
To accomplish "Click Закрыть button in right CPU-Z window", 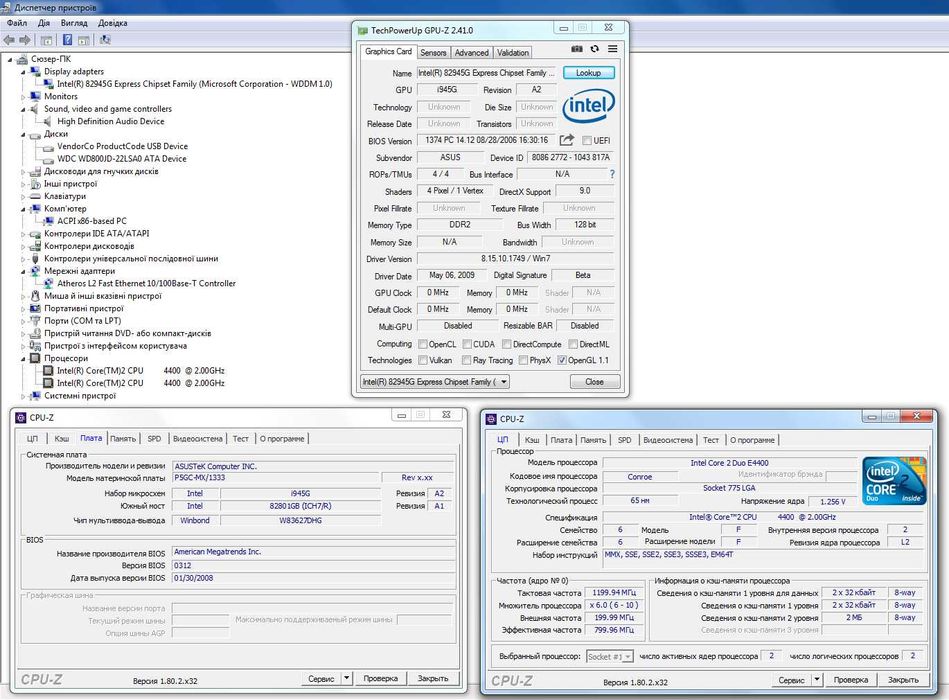I will (903, 679).
